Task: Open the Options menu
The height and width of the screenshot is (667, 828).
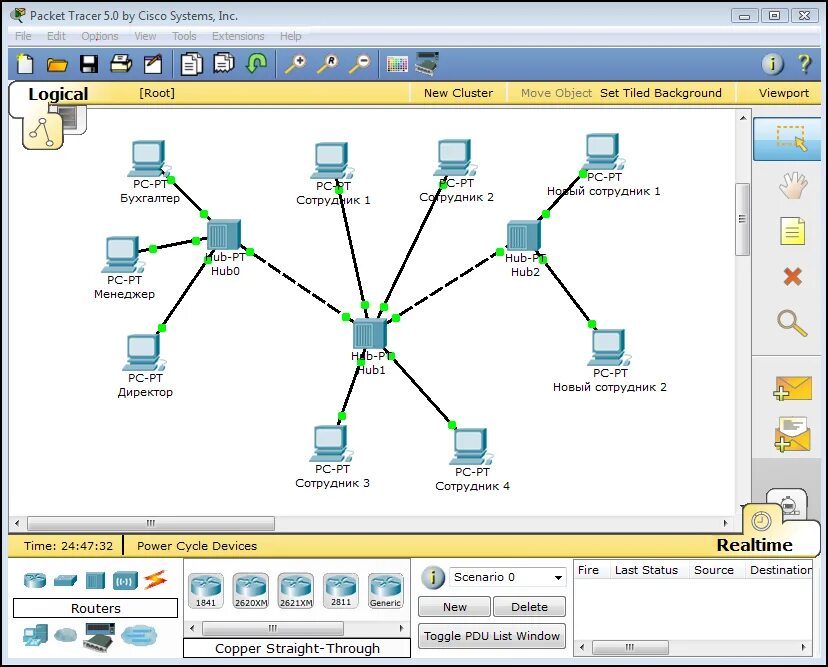Action: pyautogui.click(x=100, y=36)
